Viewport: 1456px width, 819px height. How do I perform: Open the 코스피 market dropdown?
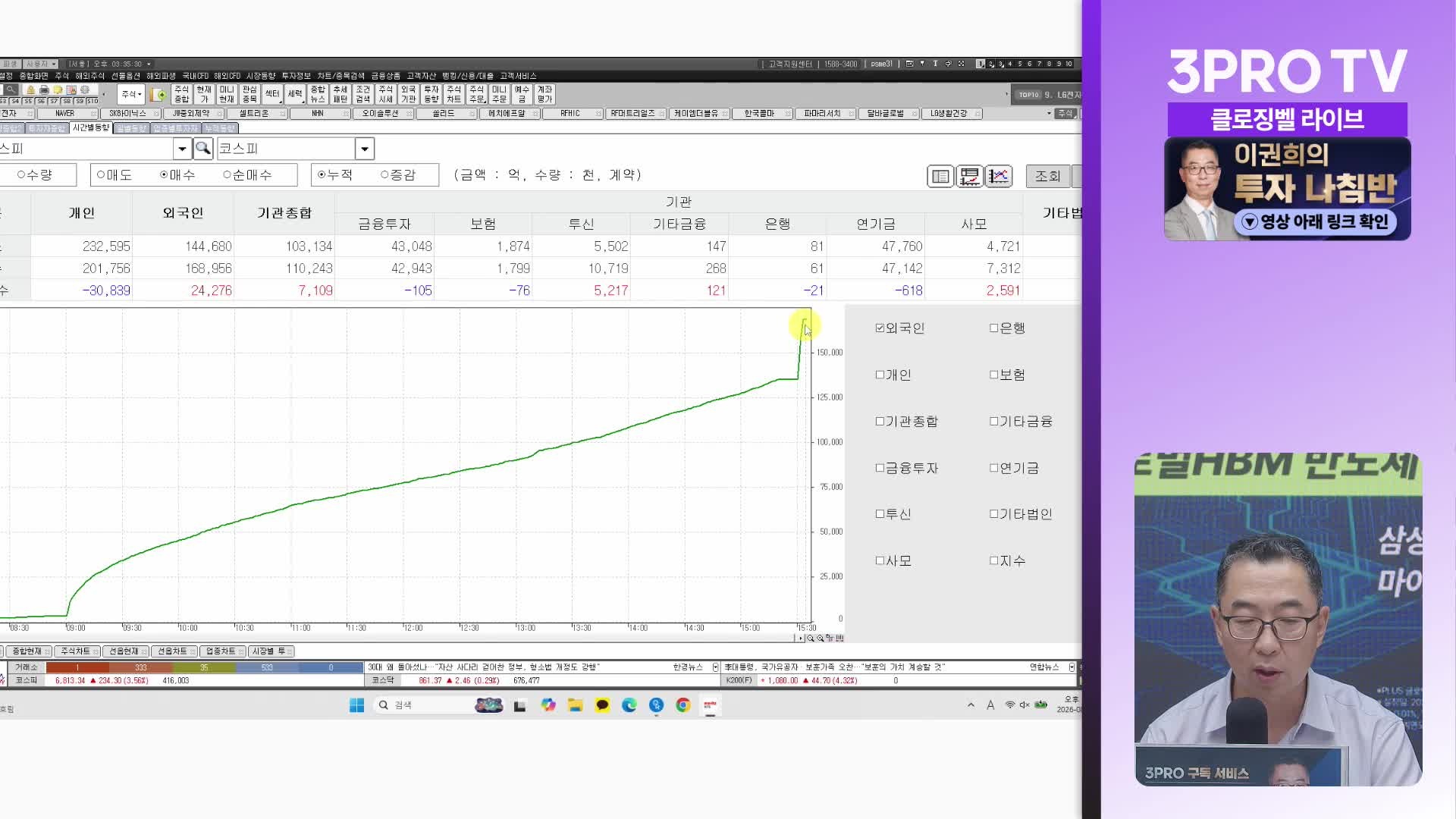364,149
